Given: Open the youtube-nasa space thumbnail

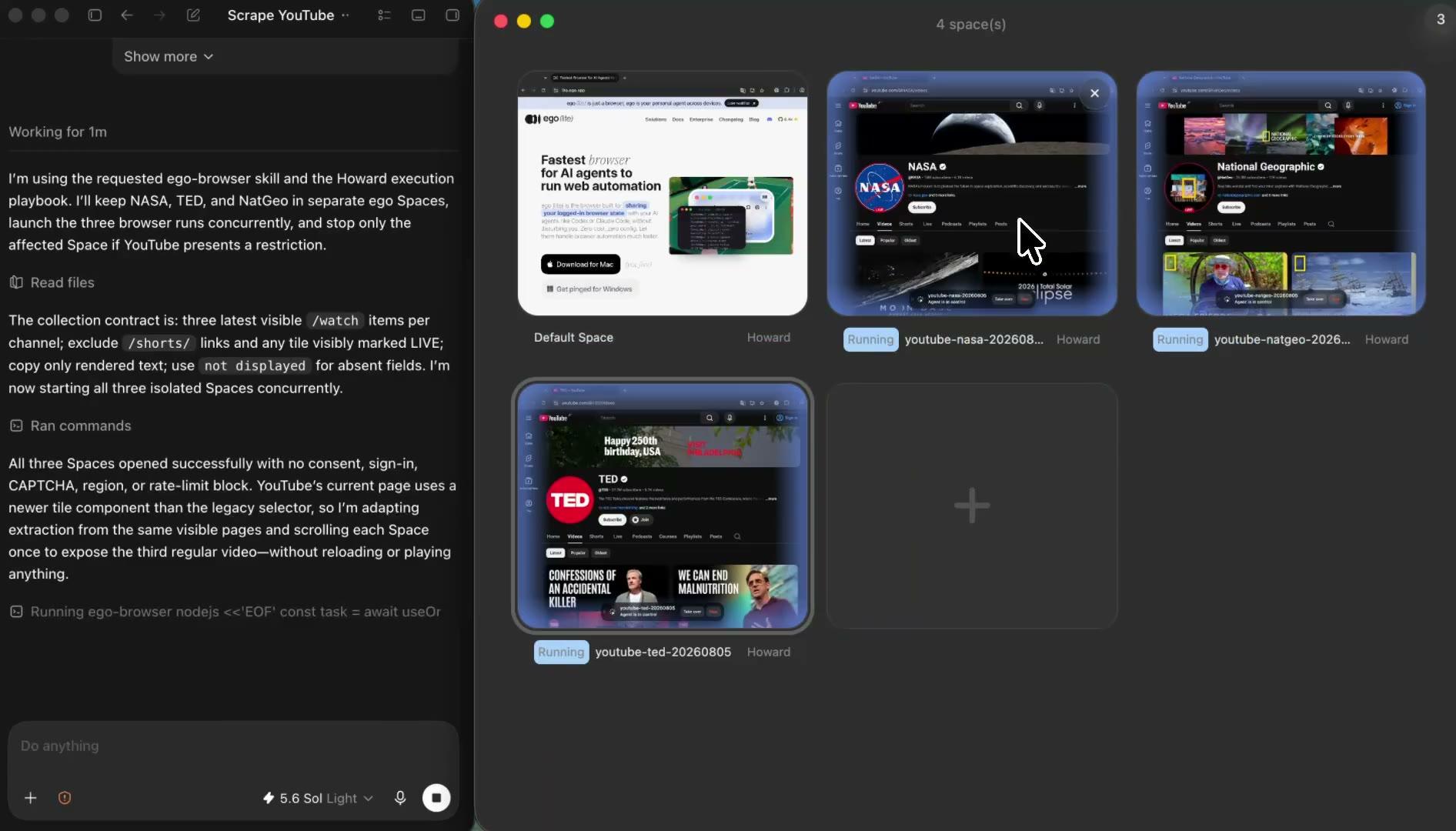Looking at the screenshot, I should 972,193.
